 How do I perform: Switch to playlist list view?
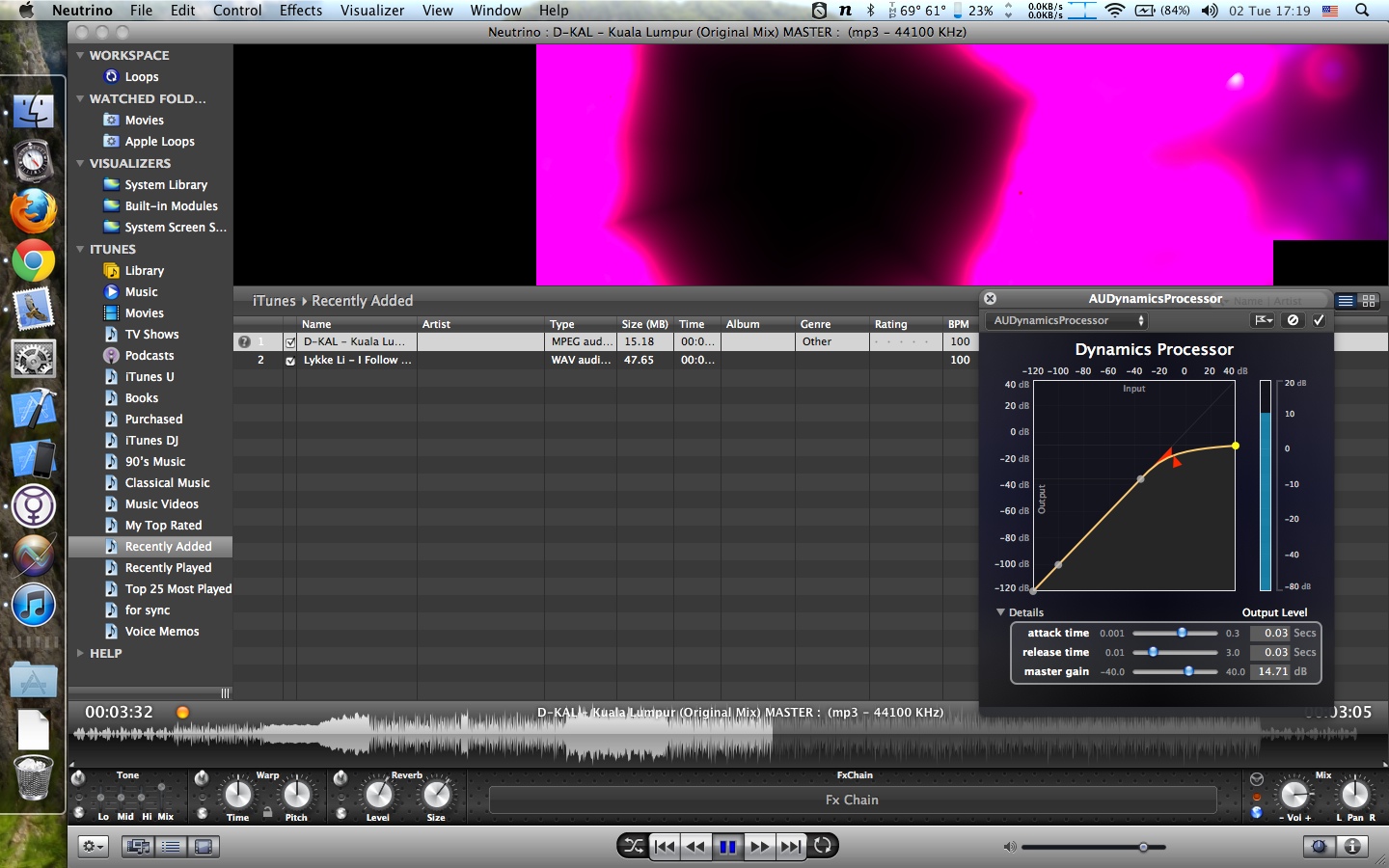171,846
